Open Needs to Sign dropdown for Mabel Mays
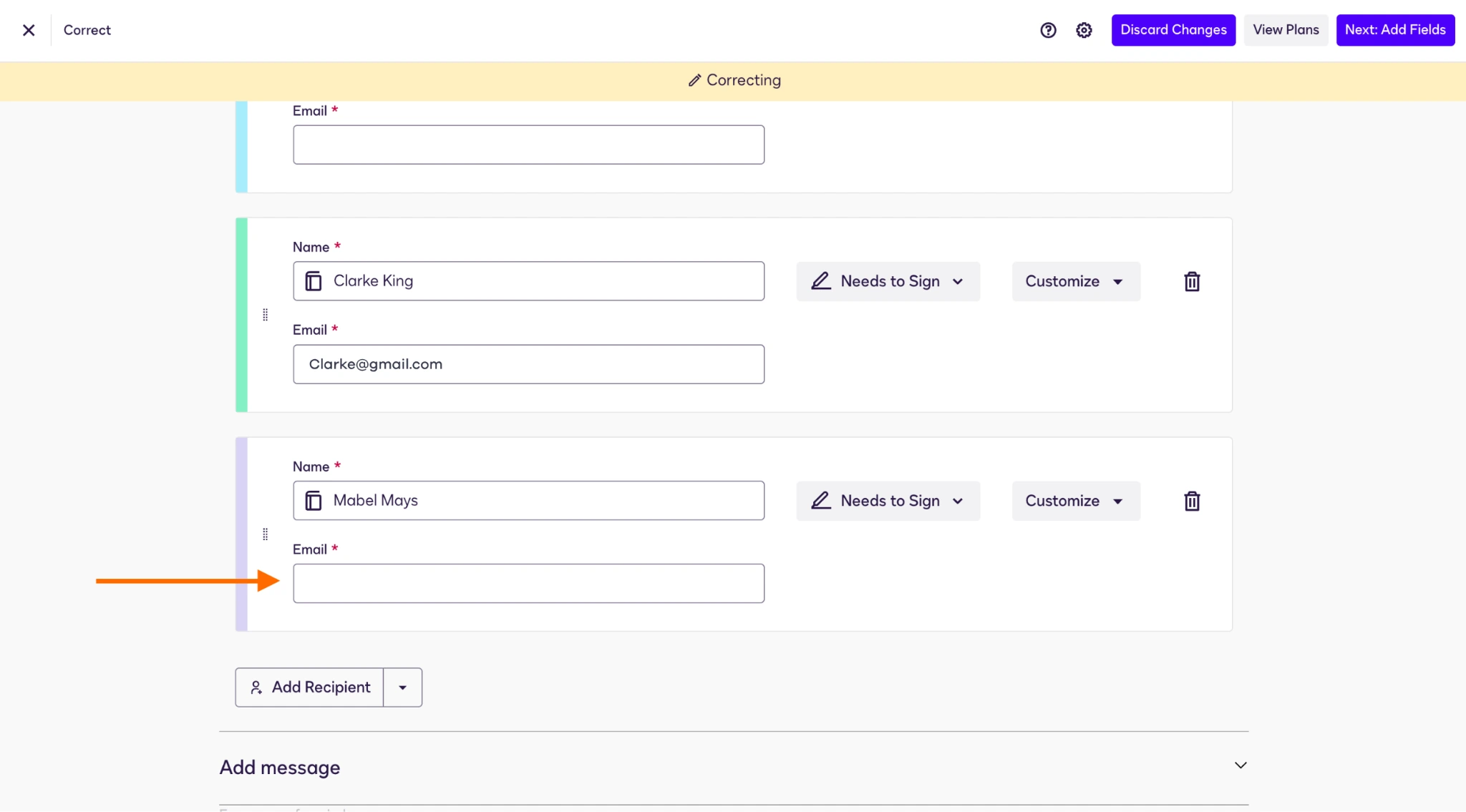 click(x=888, y=501)
